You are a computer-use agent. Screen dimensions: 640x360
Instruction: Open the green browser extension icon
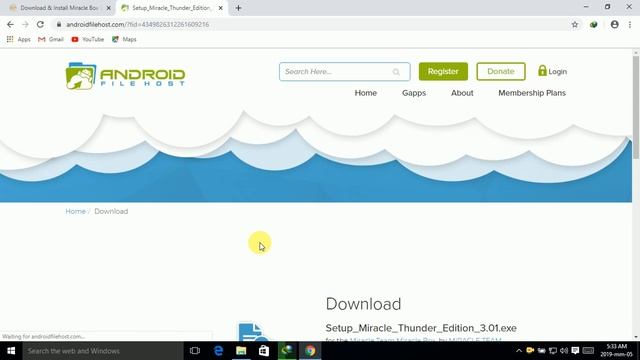pos(593,24)
